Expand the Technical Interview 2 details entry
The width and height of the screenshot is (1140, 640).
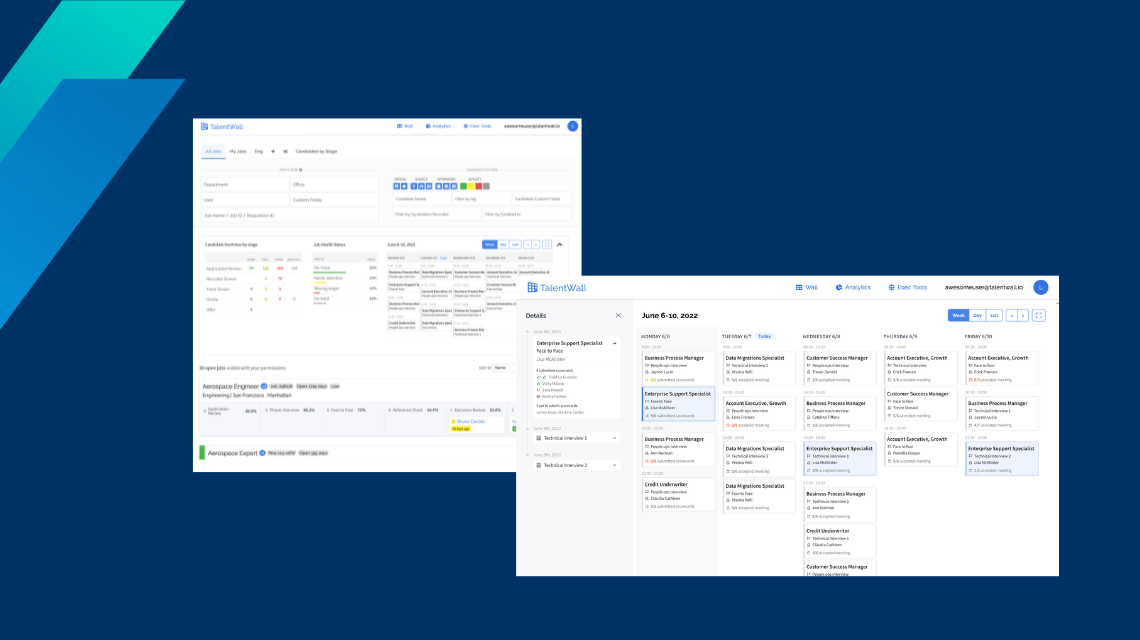tap(614, 465)
